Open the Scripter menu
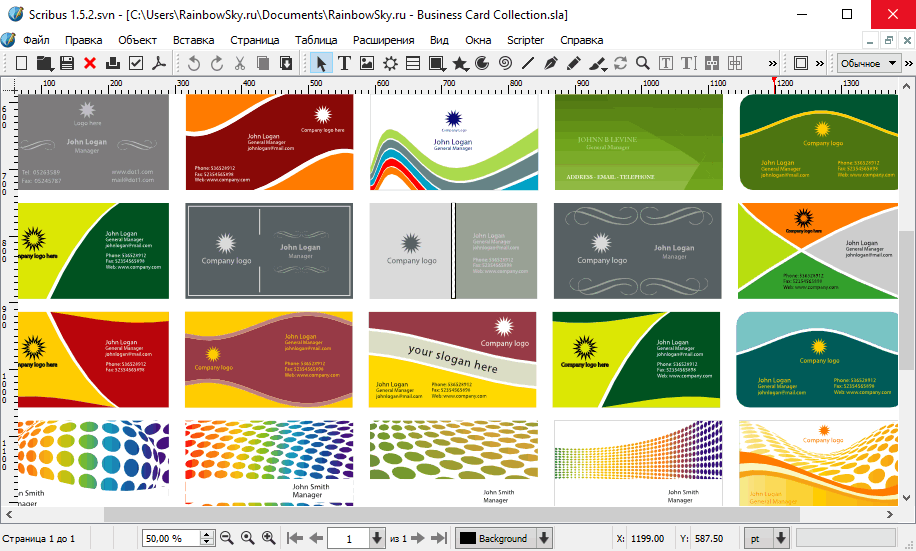The height and width of the screenshot is (551, 916). (525, 40)
